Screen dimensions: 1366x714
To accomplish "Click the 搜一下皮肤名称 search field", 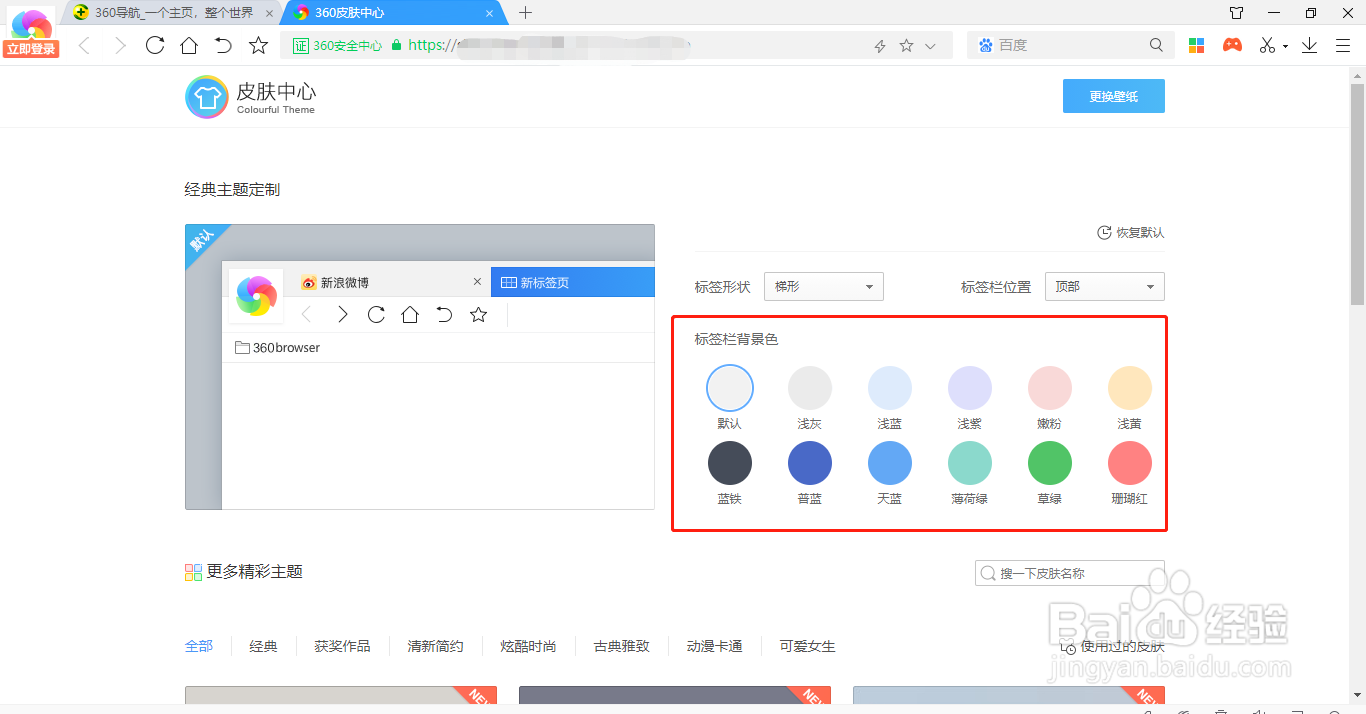I will [x=1070, y=573].
